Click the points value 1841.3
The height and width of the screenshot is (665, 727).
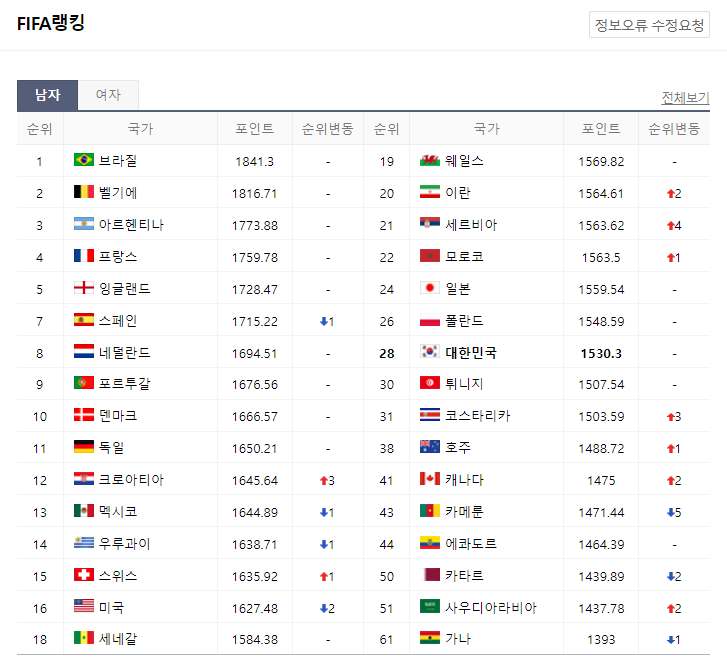[255, 161]
